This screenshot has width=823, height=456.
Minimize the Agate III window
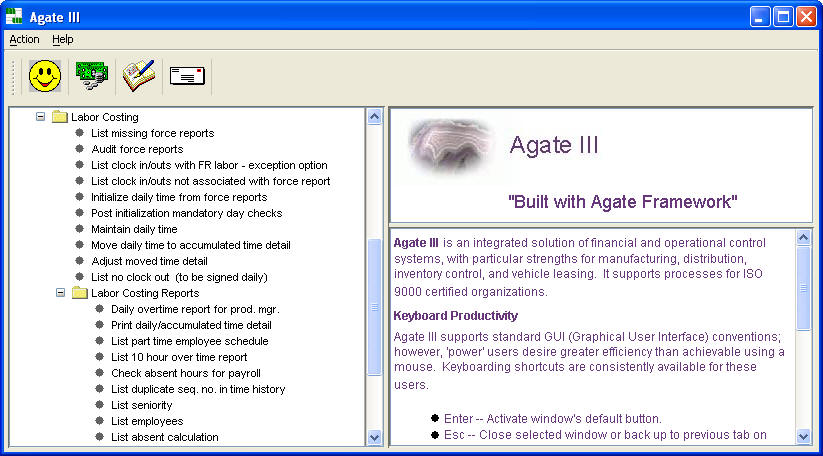pyautogui.click(x=759, y=17)
